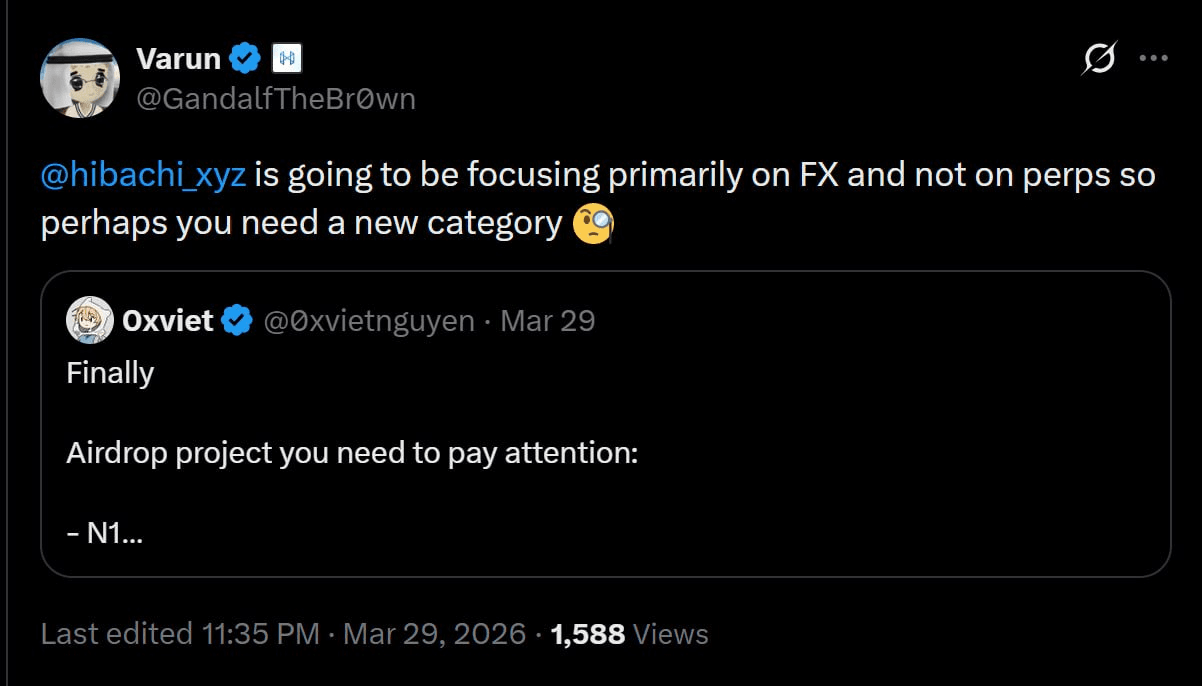Click the 0xviet display name
The image size is (1202, 686).
[167, 321]
